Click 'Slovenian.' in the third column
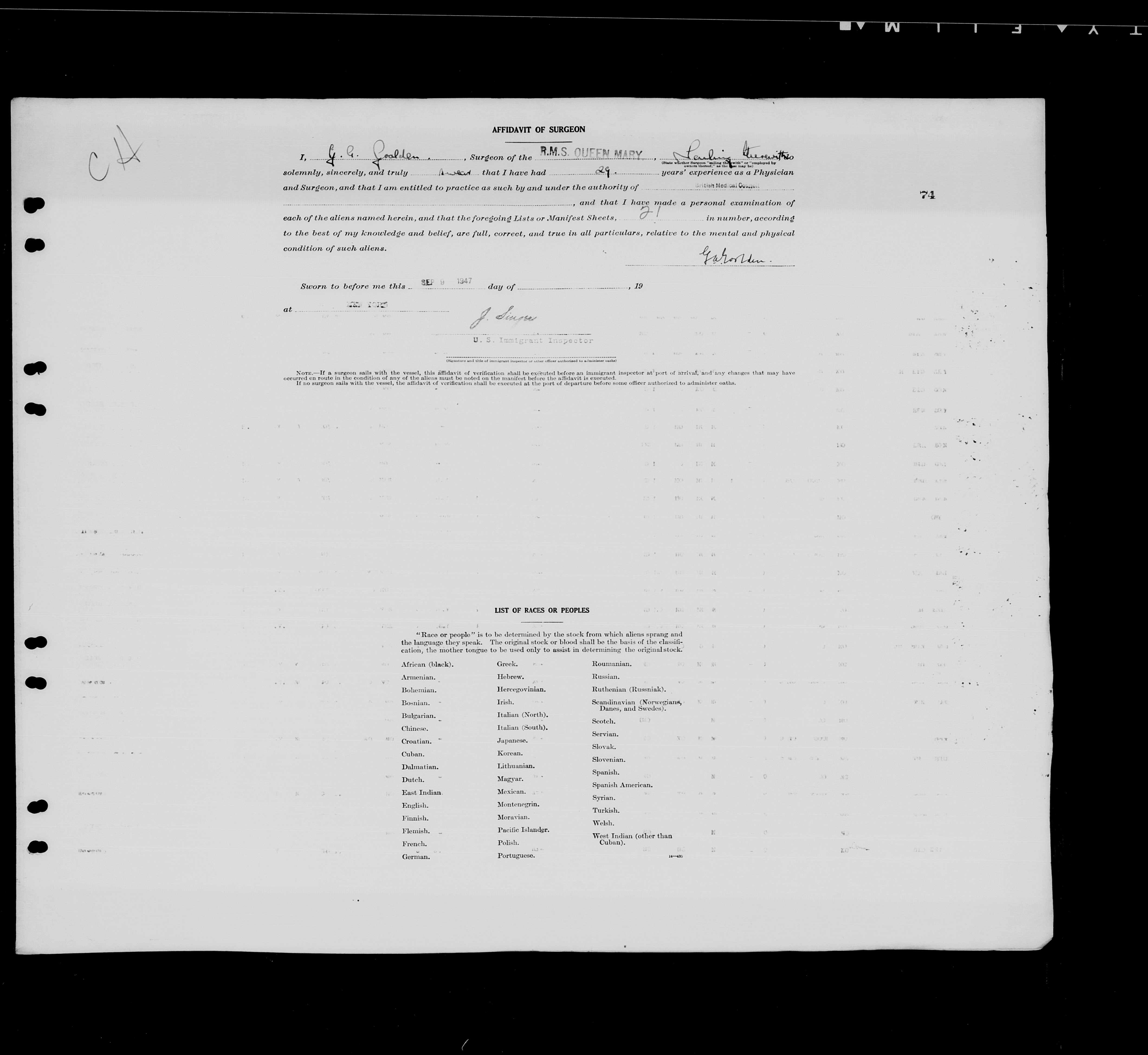 coord(609,760)
